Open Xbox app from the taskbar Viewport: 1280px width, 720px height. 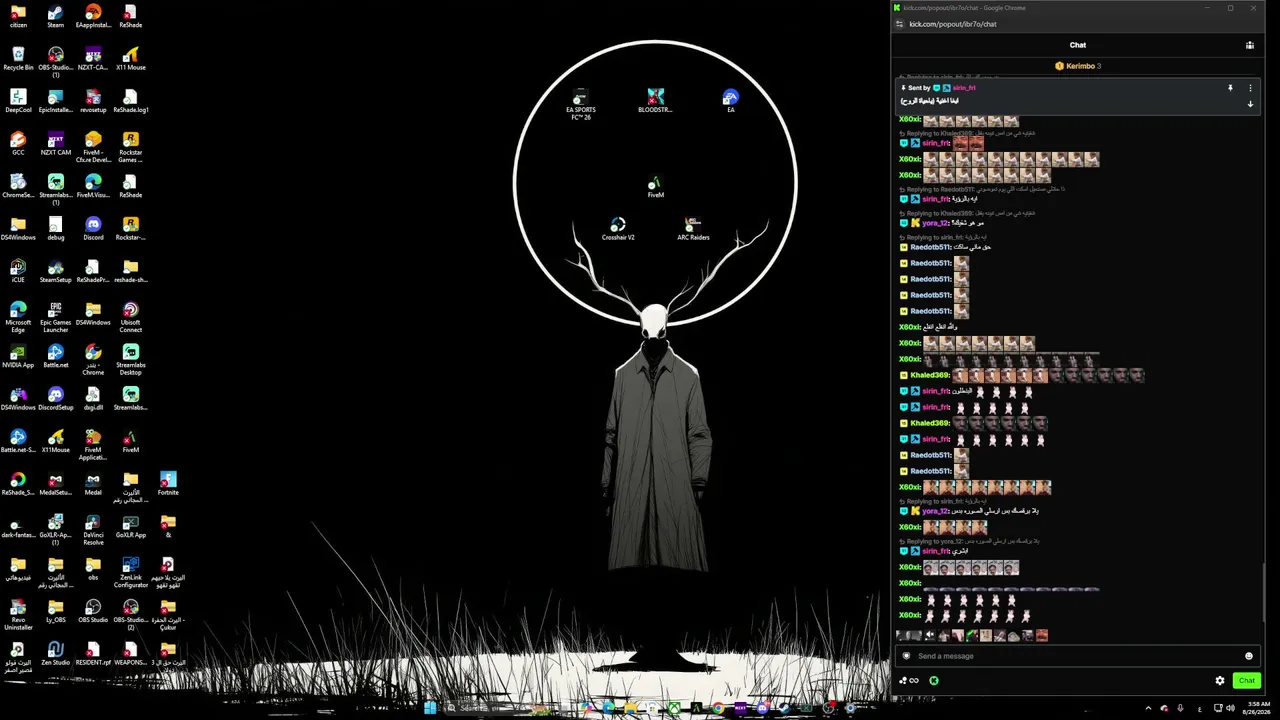coord(674,708)
